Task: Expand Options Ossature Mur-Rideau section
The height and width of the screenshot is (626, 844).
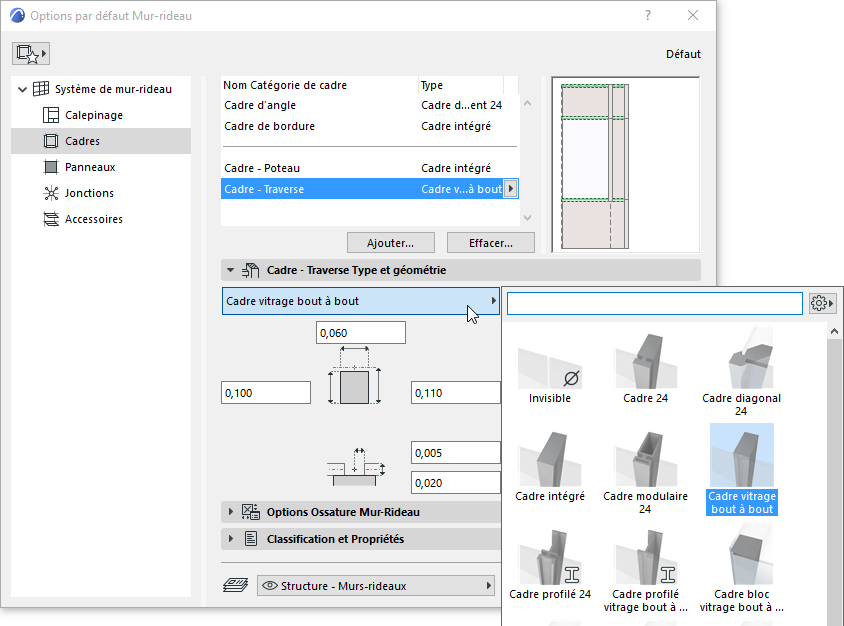Action: click(x=232, y=512)
